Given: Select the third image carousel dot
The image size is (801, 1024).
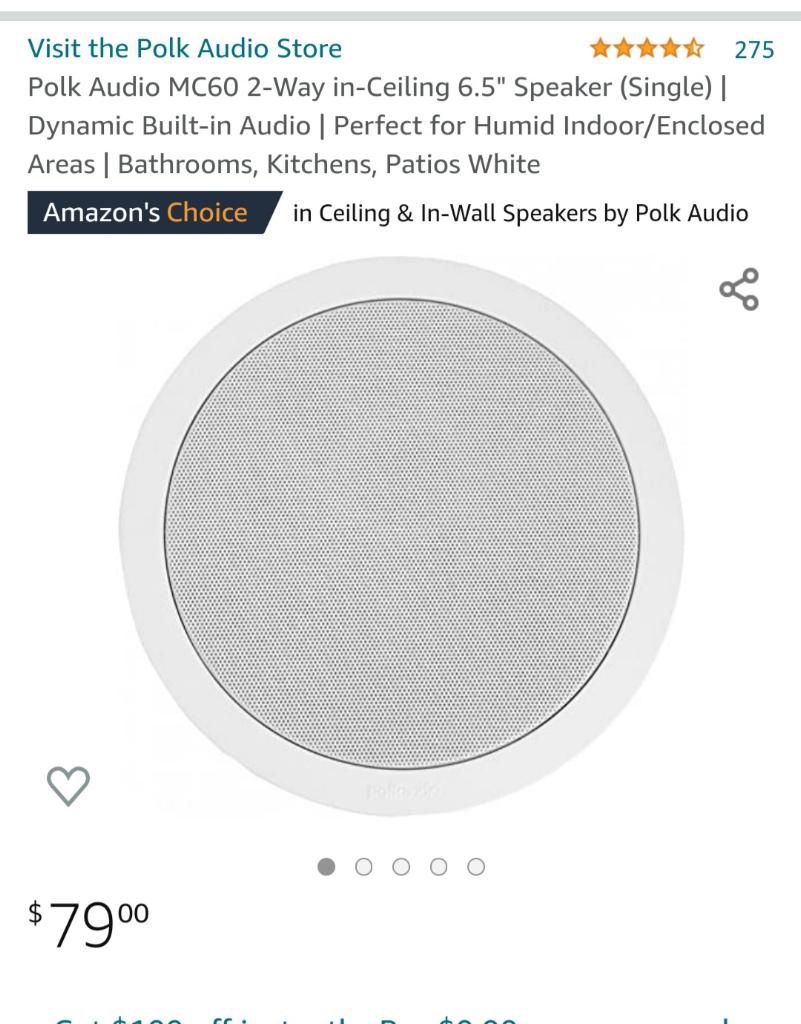Looking at the screenshot, I should click(401, 867).
